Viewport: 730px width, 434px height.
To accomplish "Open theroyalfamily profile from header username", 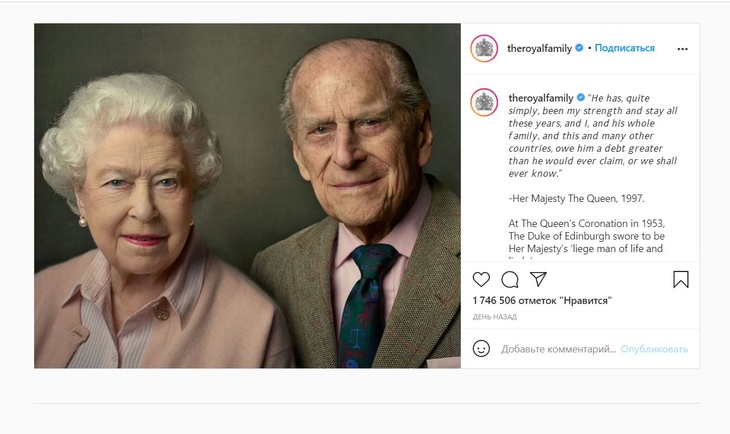I will click(540, 48).
